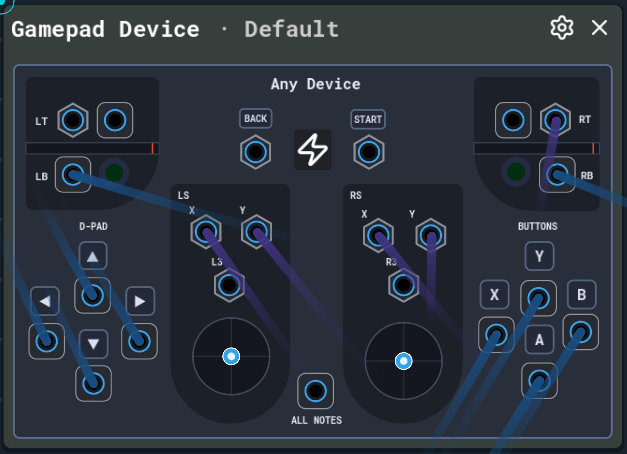The width and height of the screenshot is (627, 454).
Task: Adjust the LT trigger level bar
Action: click(x=92, y=148)
